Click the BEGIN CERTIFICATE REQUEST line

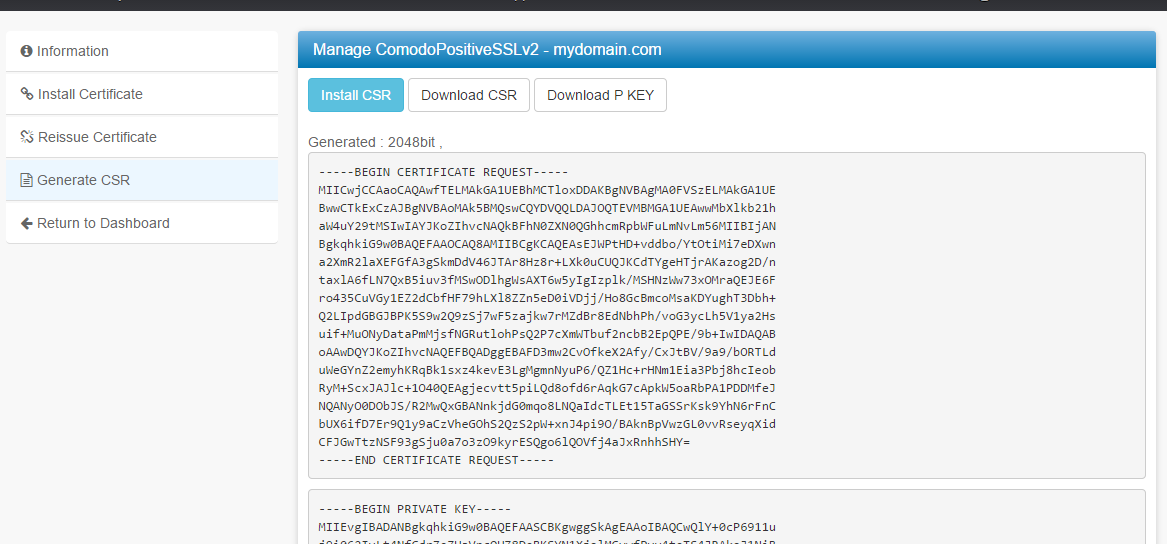pyautogui.click(x=443, y=173)
